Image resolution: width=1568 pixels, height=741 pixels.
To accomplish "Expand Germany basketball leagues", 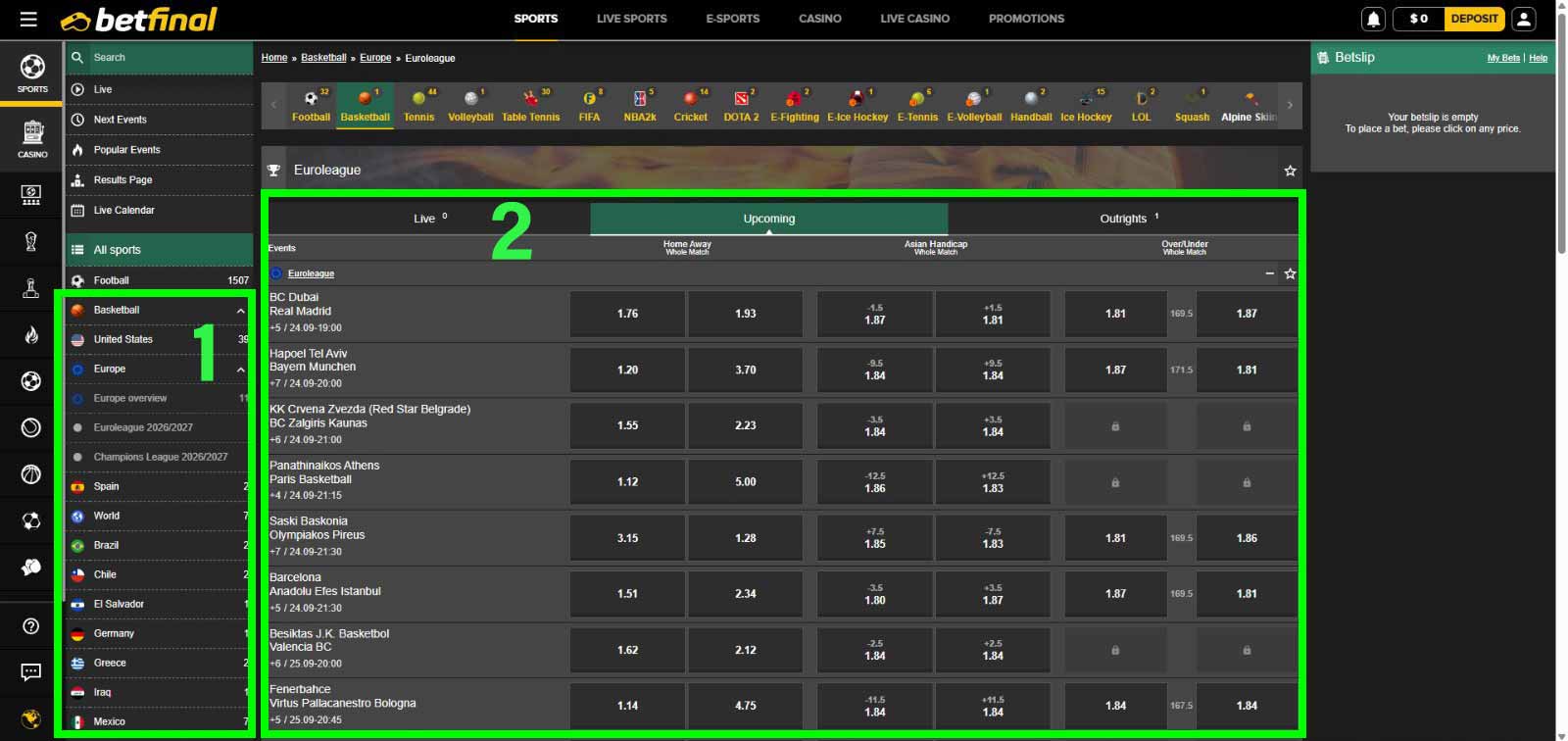I will pos(159,633).
